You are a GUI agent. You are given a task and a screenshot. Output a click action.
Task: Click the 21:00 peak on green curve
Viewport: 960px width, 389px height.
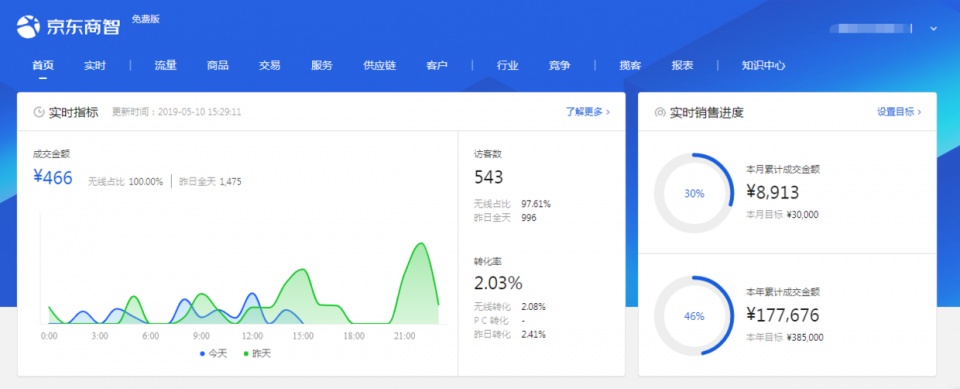(420, 244)
